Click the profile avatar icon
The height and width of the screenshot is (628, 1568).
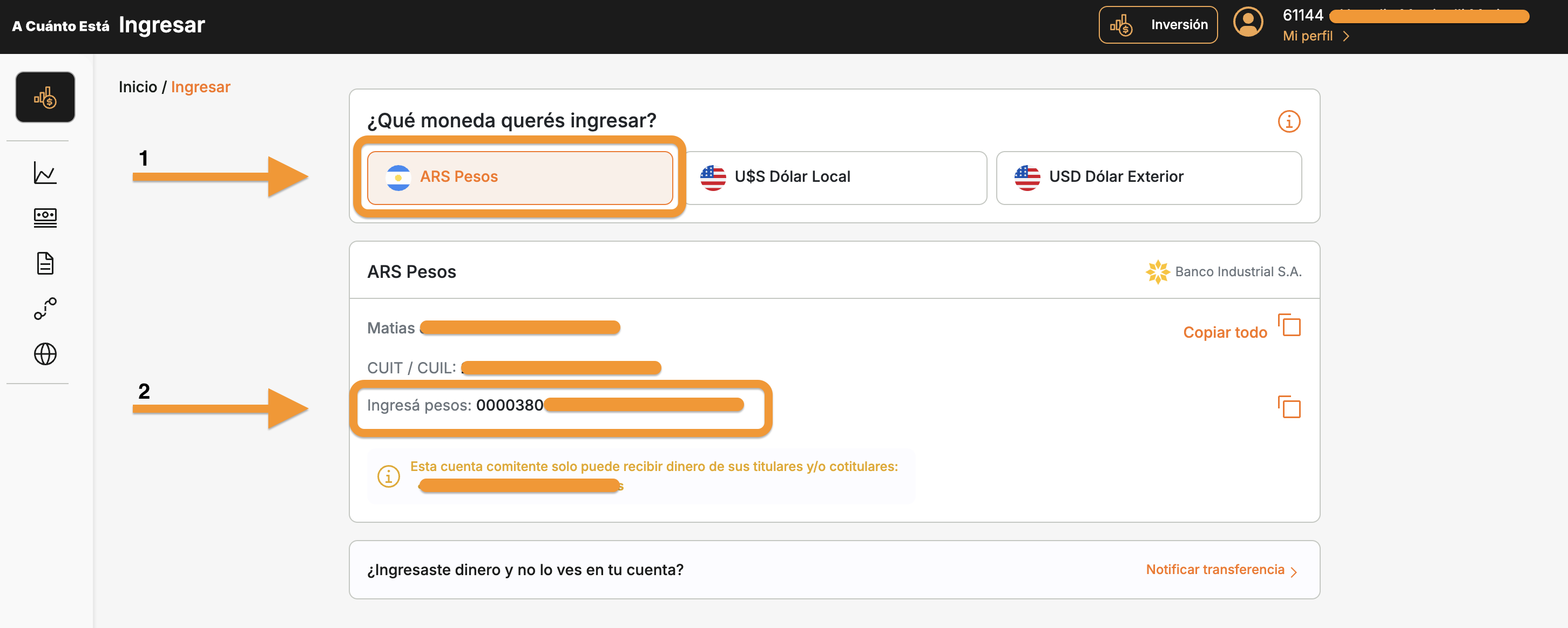tap(1248, 23)
